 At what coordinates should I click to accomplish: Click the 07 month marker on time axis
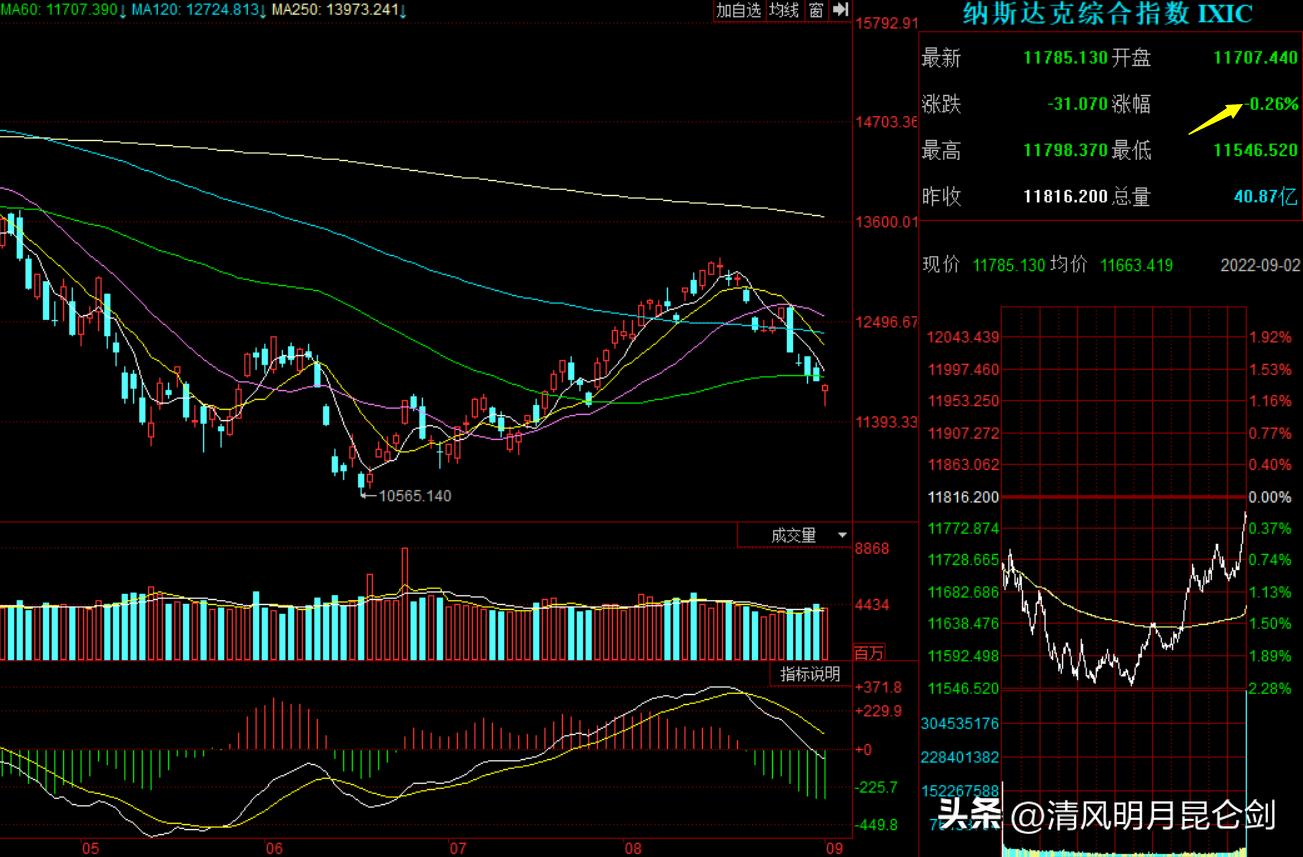tap(458, 848)
